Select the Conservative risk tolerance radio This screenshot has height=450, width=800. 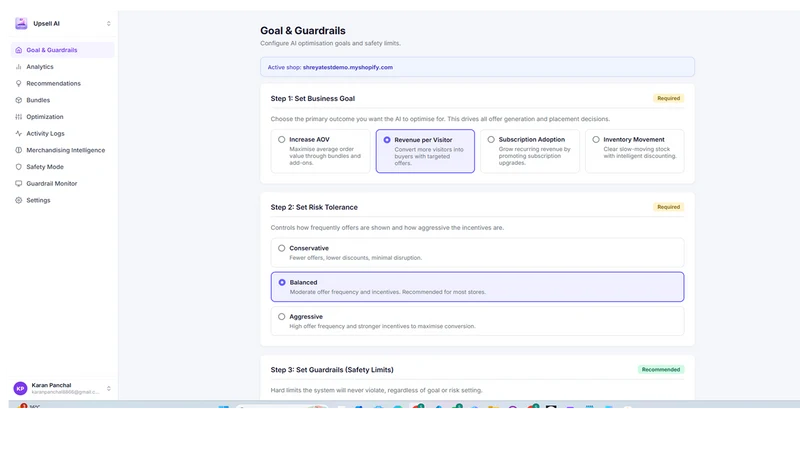282,248
